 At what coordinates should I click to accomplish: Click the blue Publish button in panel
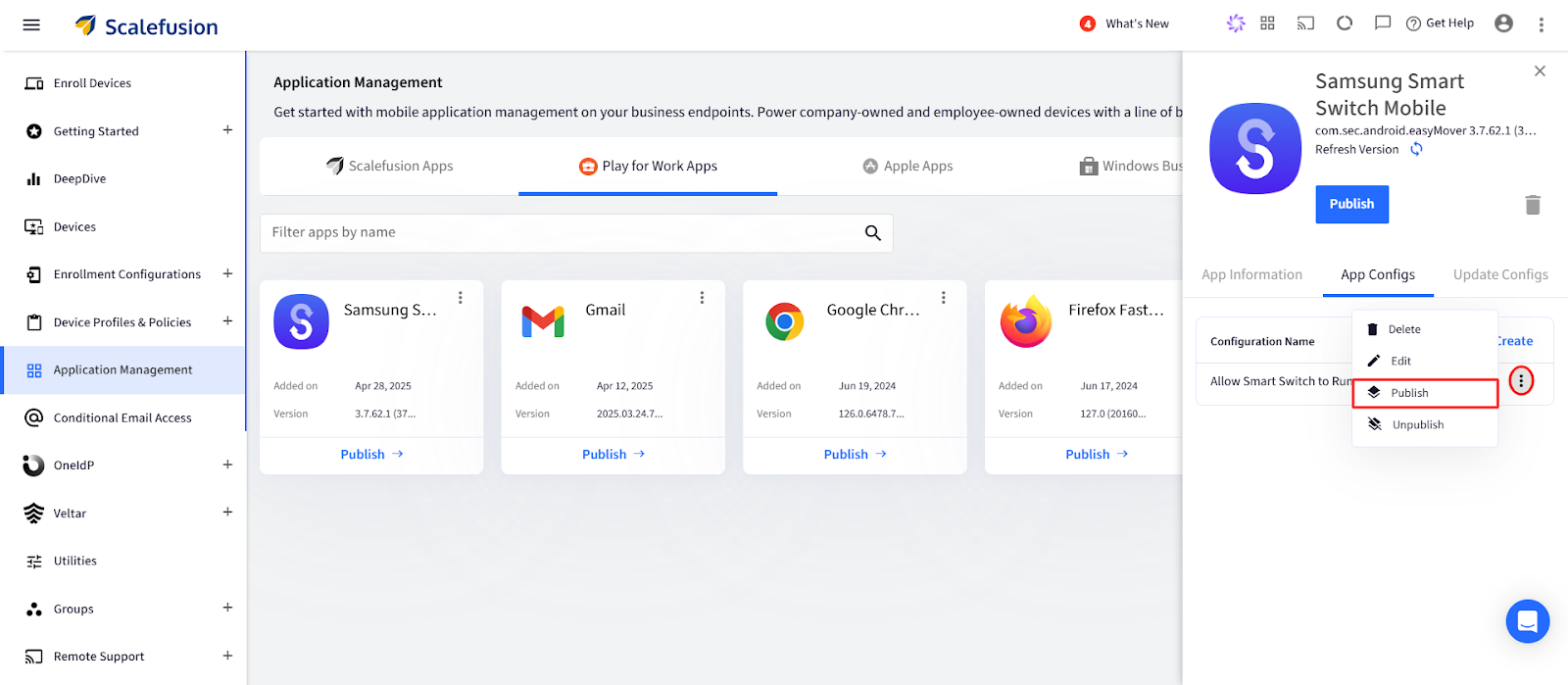[1351, 204]
